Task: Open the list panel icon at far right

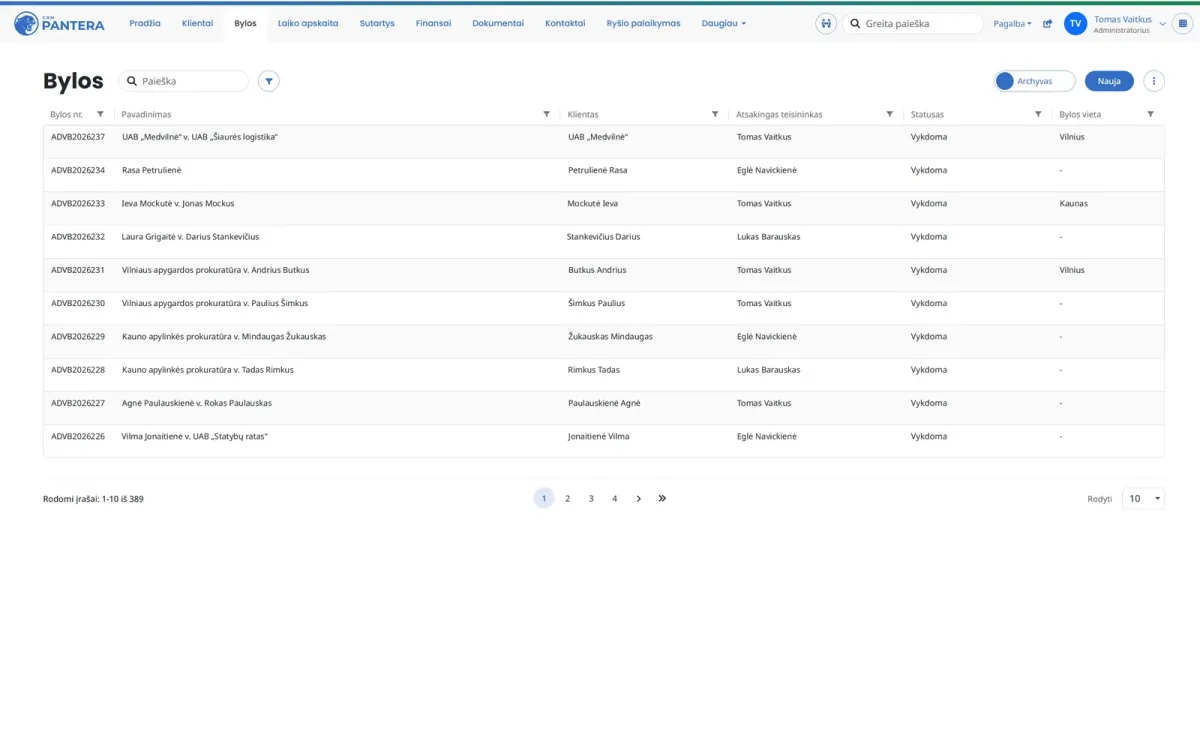Action: (1183, 23)
